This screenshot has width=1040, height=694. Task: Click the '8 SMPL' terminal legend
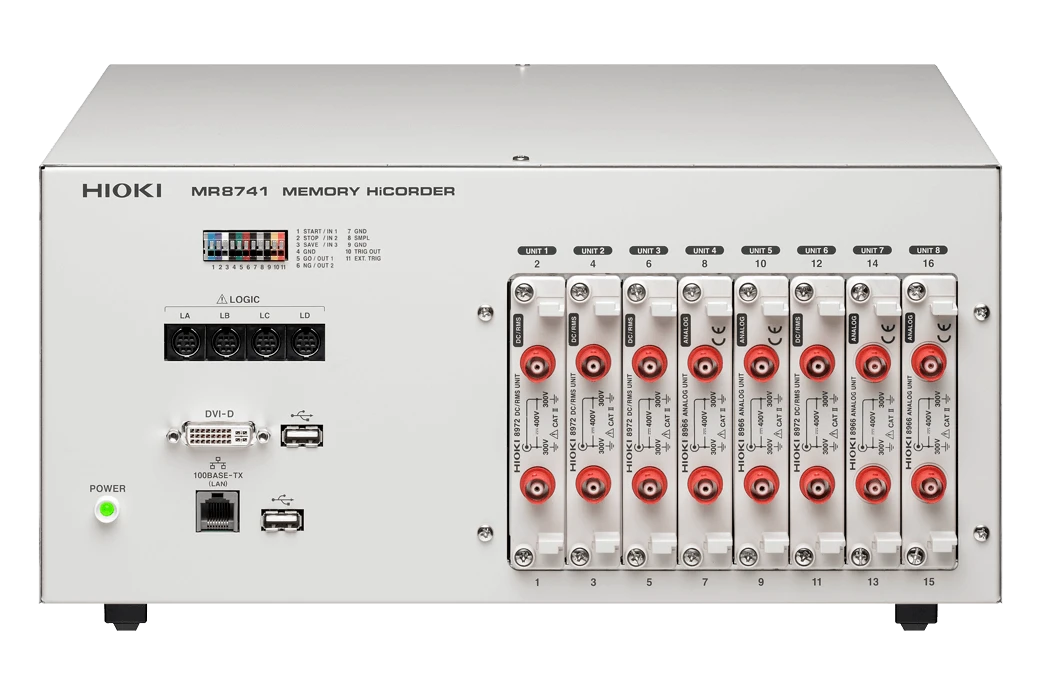359,238
